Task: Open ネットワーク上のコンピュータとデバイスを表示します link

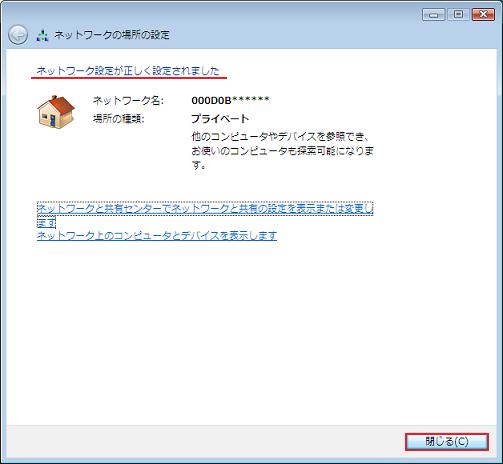Action: (x=157, y=236)
